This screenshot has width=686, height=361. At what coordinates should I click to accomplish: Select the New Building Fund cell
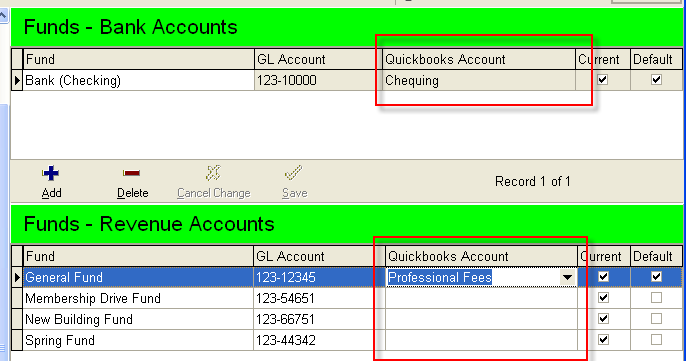pyautogui.click(x=138, y=319)
